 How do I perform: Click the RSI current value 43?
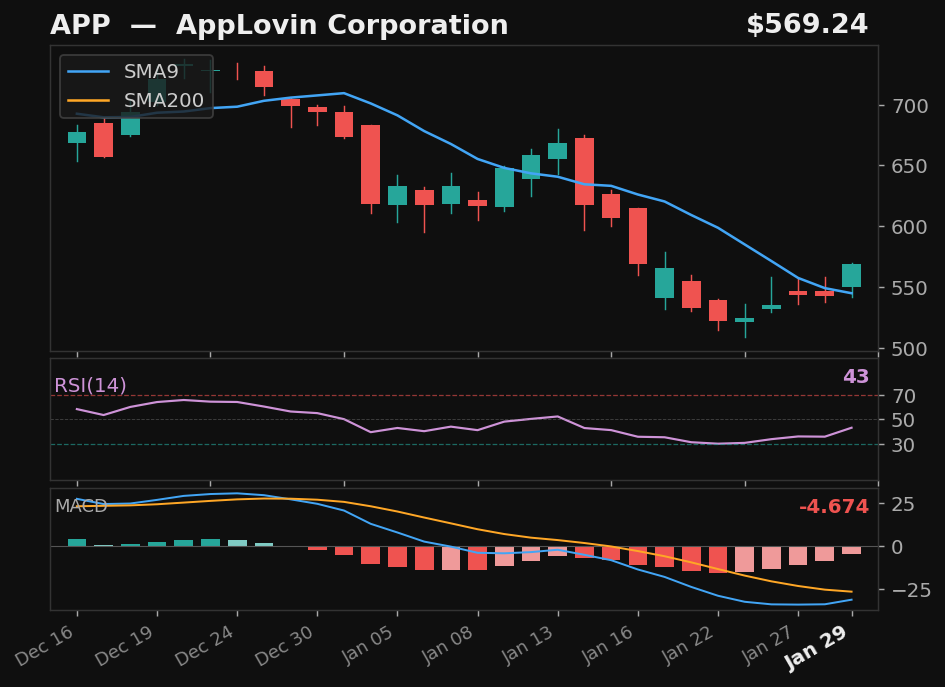[856, 377]
